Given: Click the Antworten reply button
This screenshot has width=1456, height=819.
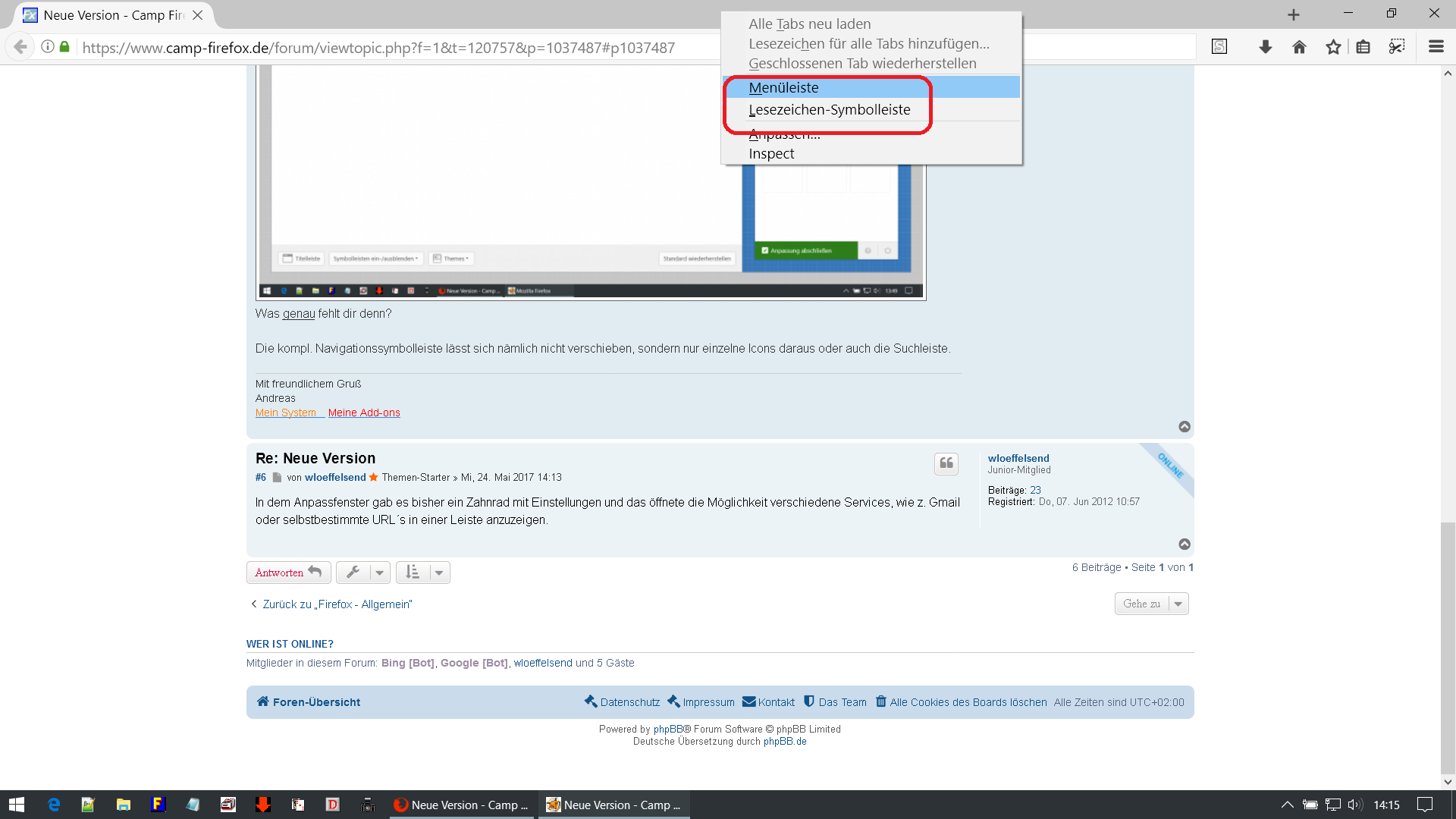Looking at the screenshot, I should click(288, 573).
